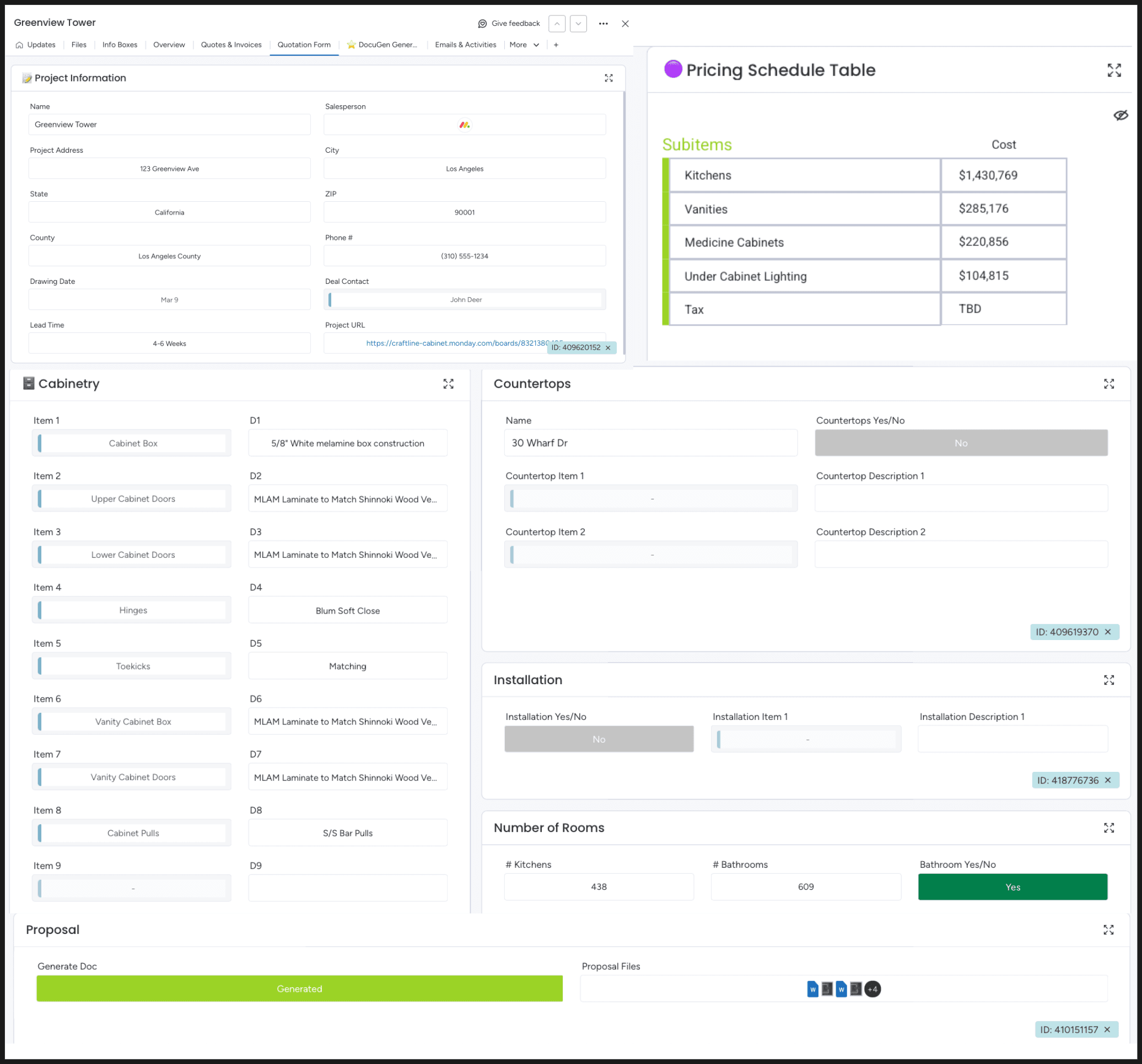Edit the Lead Time field 4-6 Weeks
Screen dimensions: 1142x1064
169,343
